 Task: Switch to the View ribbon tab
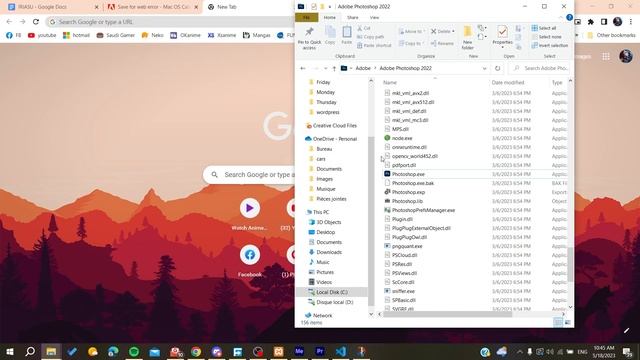click(x=374, y=18)
